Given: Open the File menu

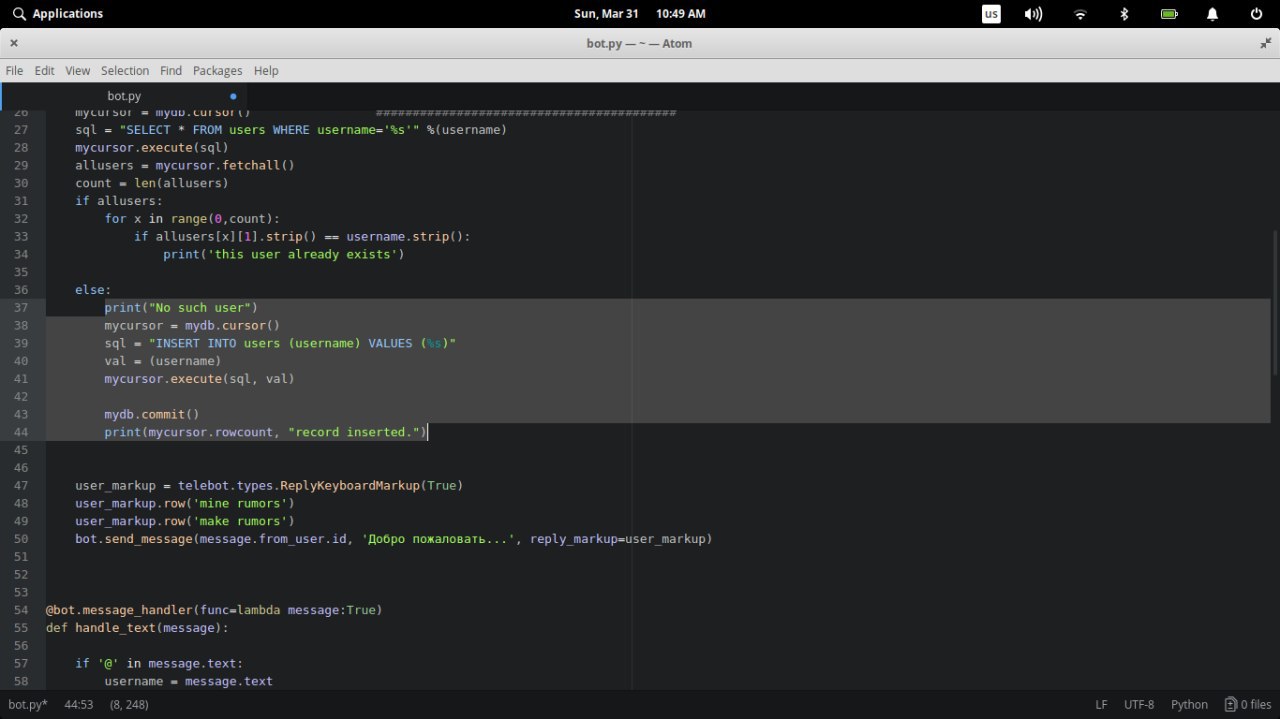Looking at the screenshot, I should (14, 71).
